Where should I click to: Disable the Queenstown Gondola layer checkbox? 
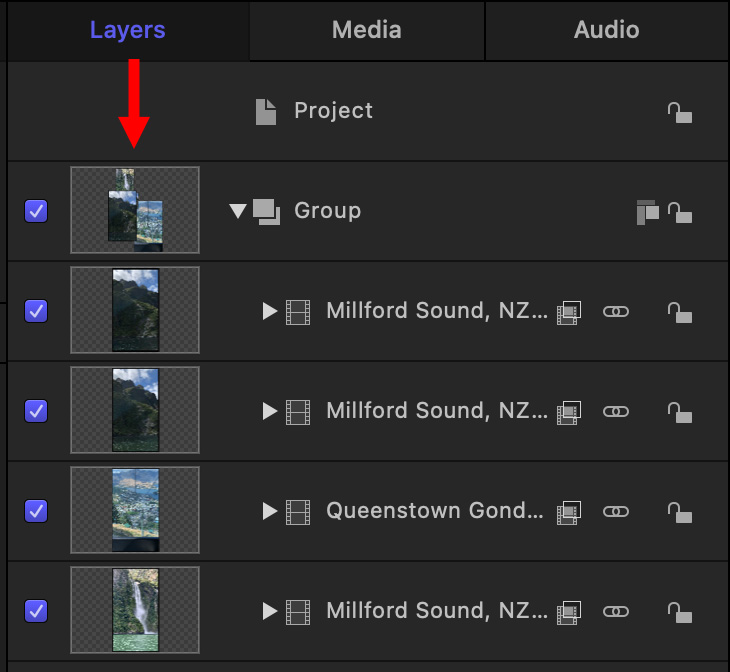click(x=36, y=511)
